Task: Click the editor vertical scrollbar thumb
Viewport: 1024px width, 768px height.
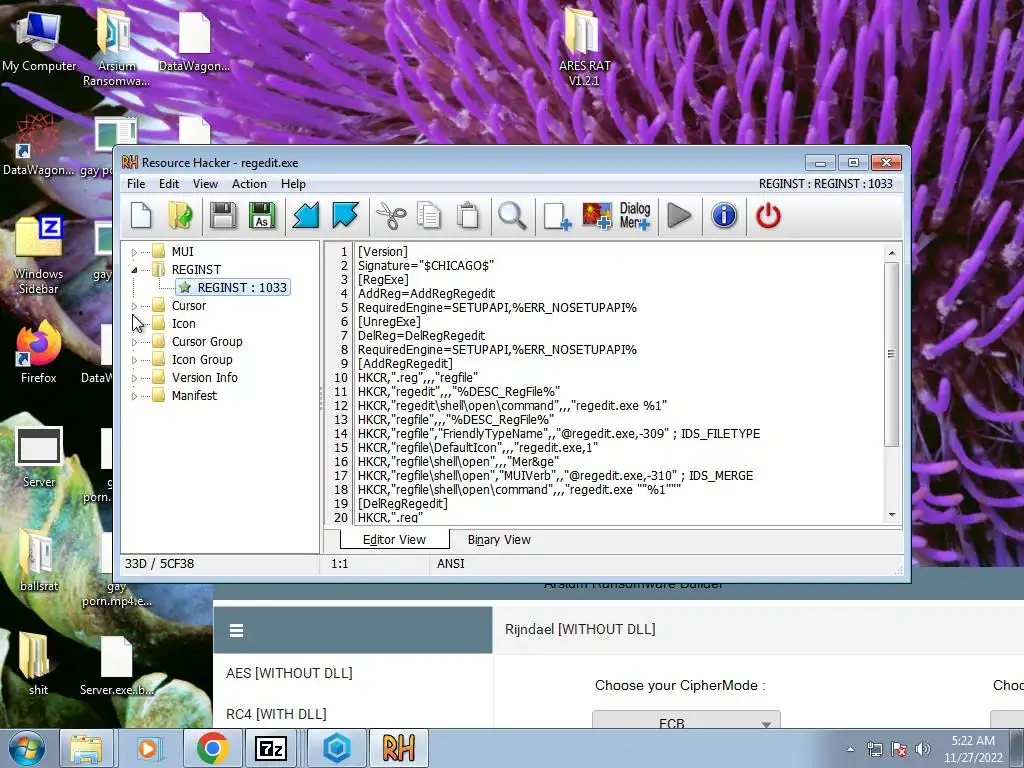Action: pos(892,355)
